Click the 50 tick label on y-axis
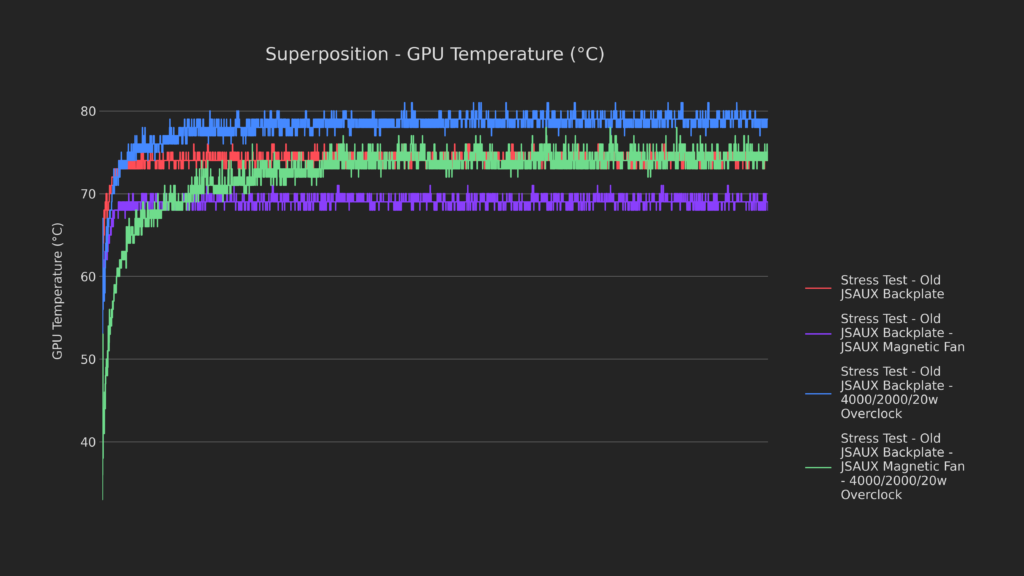 (x=89, y=359)
